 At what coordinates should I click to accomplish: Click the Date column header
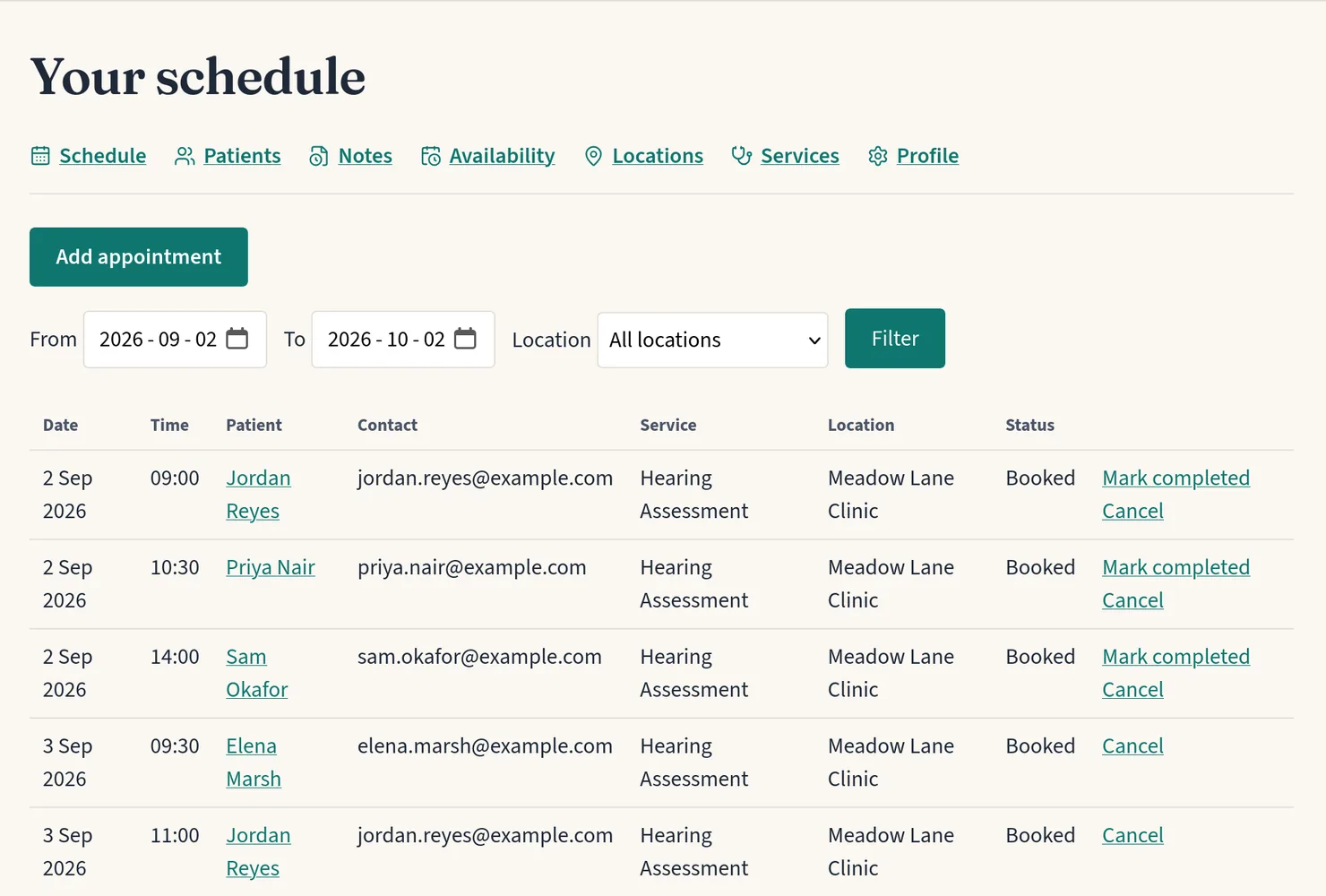pyautogui.click(x=60, y=426)
